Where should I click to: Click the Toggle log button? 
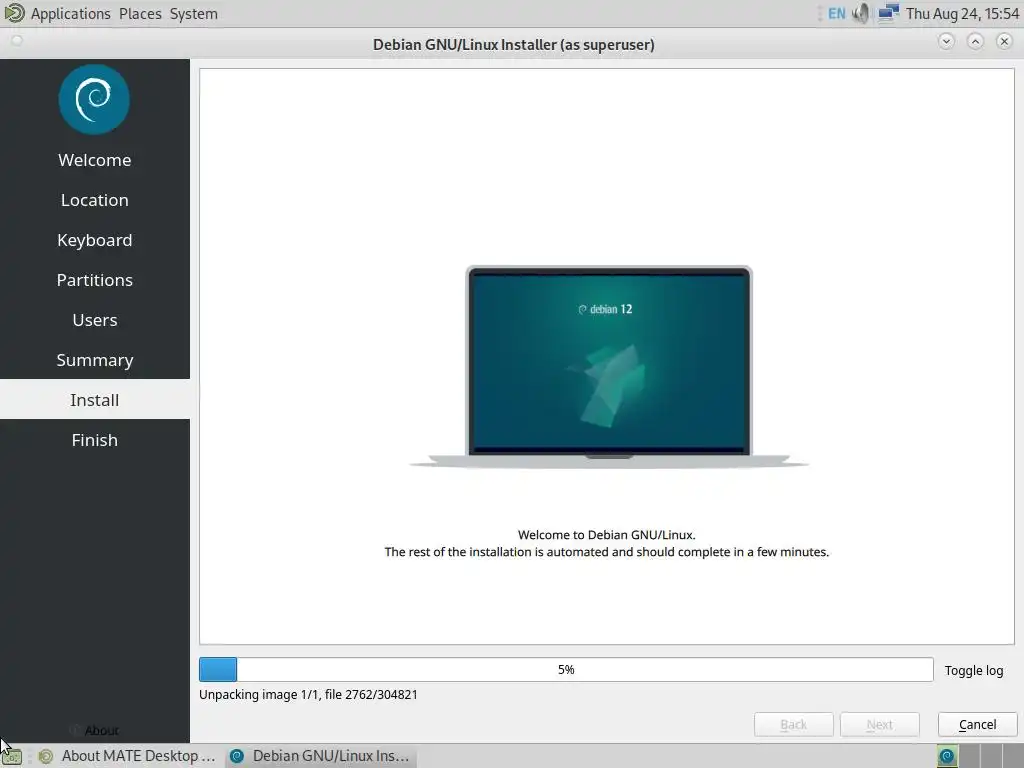coord(974,670)
